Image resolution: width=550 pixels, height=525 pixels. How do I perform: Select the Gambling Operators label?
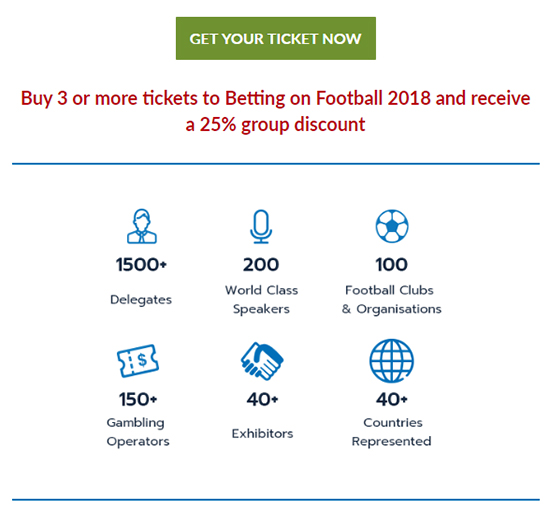point(138,432)
